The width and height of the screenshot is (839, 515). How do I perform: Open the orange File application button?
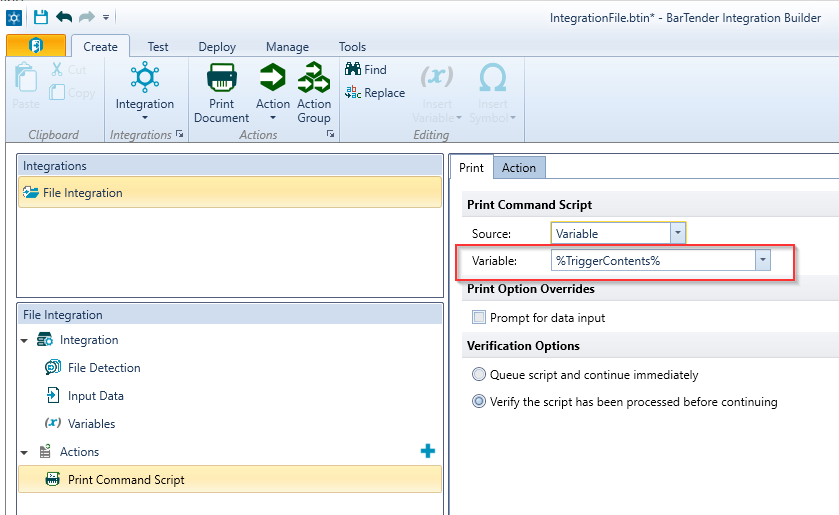[36, 46]
